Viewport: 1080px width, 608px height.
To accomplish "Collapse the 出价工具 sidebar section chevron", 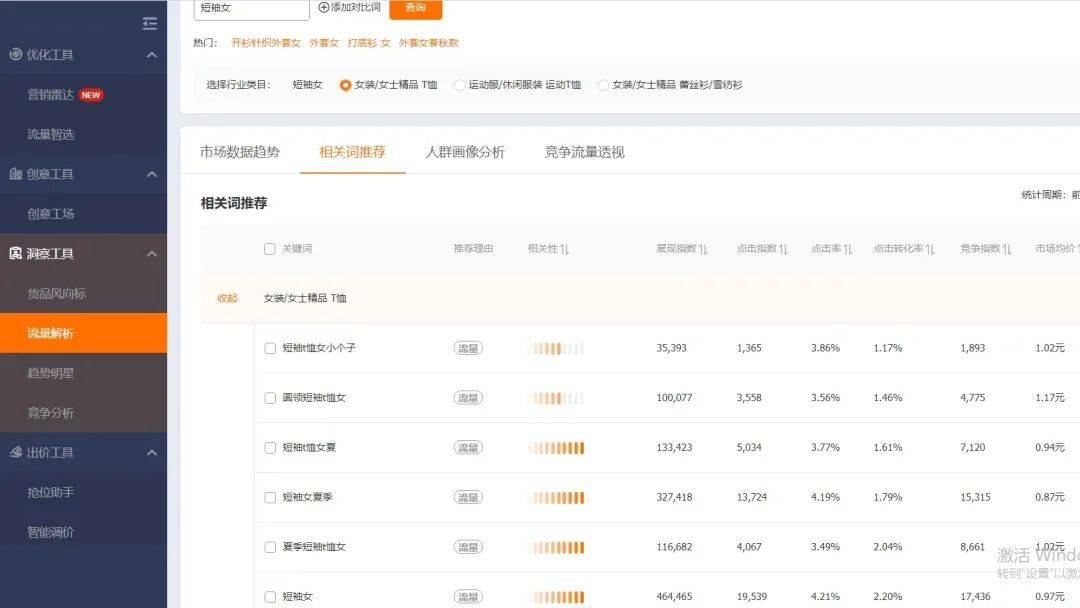I will point(152,453).
